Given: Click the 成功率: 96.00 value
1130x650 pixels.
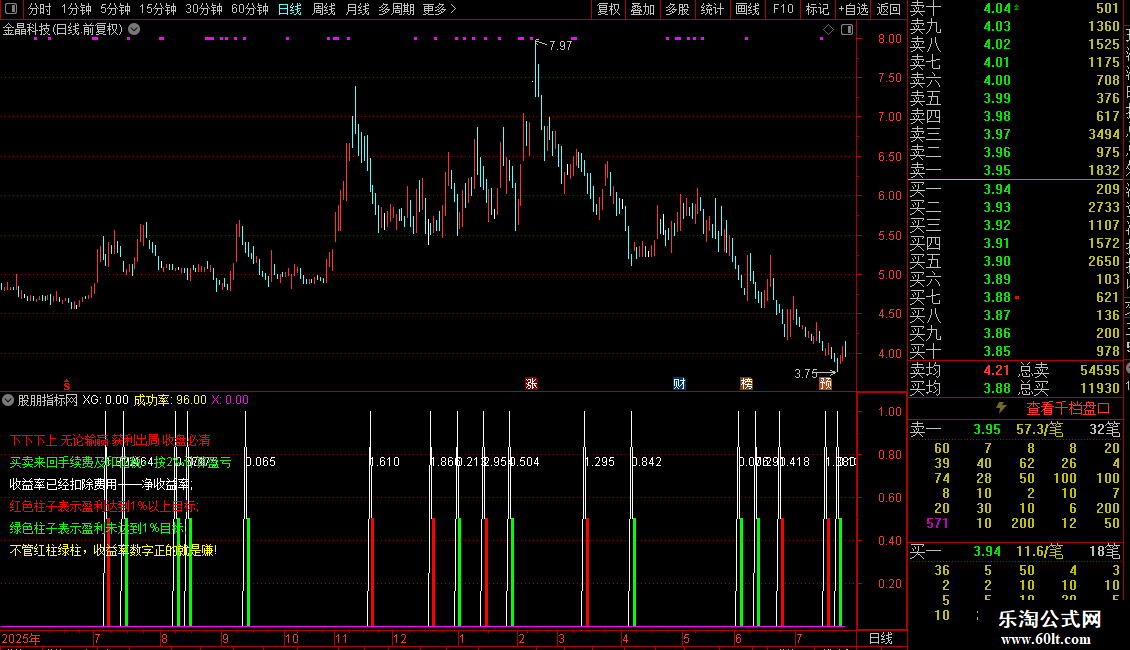Looking at the screenshot, I should (170, 400).
